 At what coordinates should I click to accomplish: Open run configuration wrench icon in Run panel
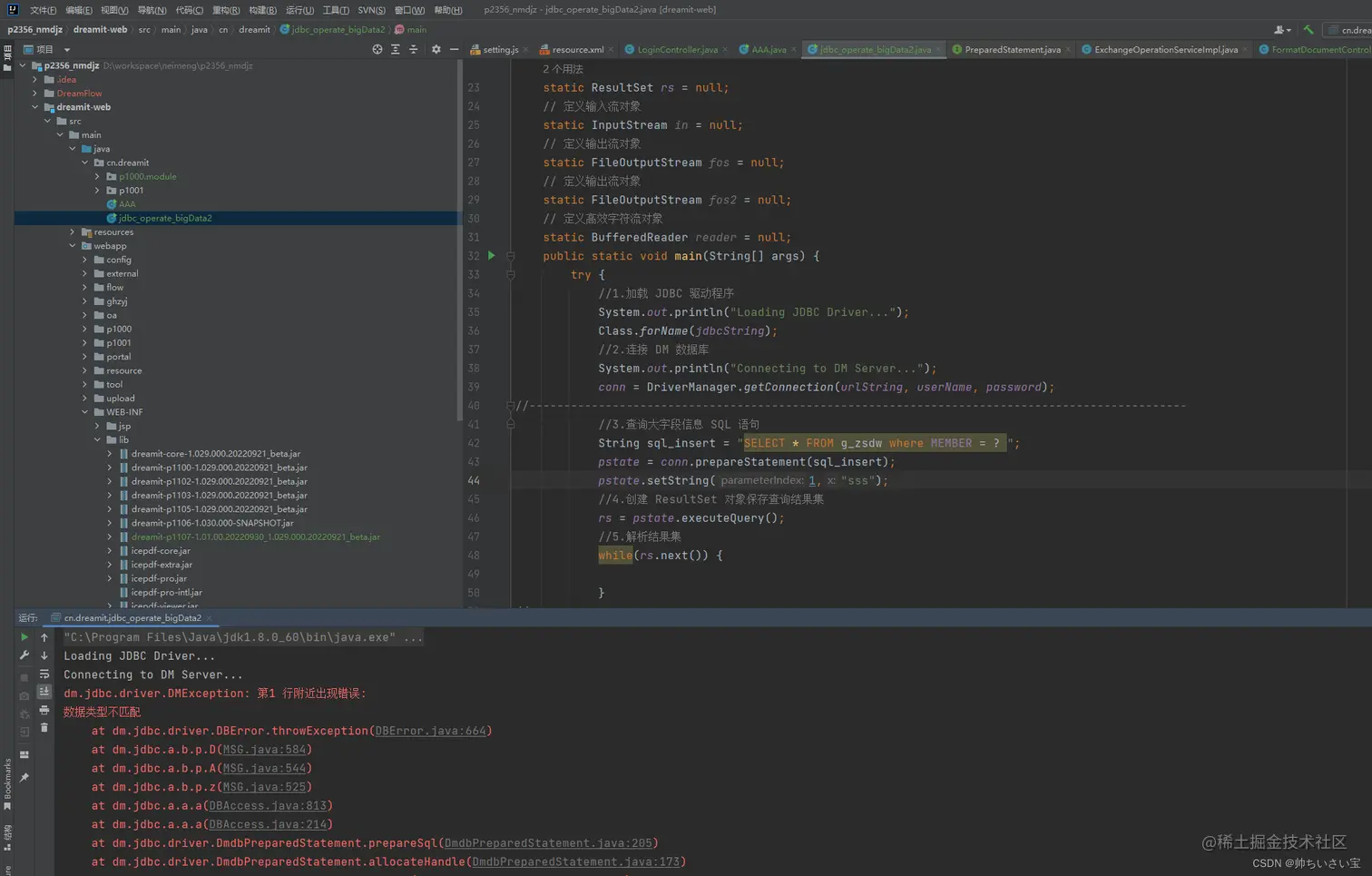(x=24, y=655)
